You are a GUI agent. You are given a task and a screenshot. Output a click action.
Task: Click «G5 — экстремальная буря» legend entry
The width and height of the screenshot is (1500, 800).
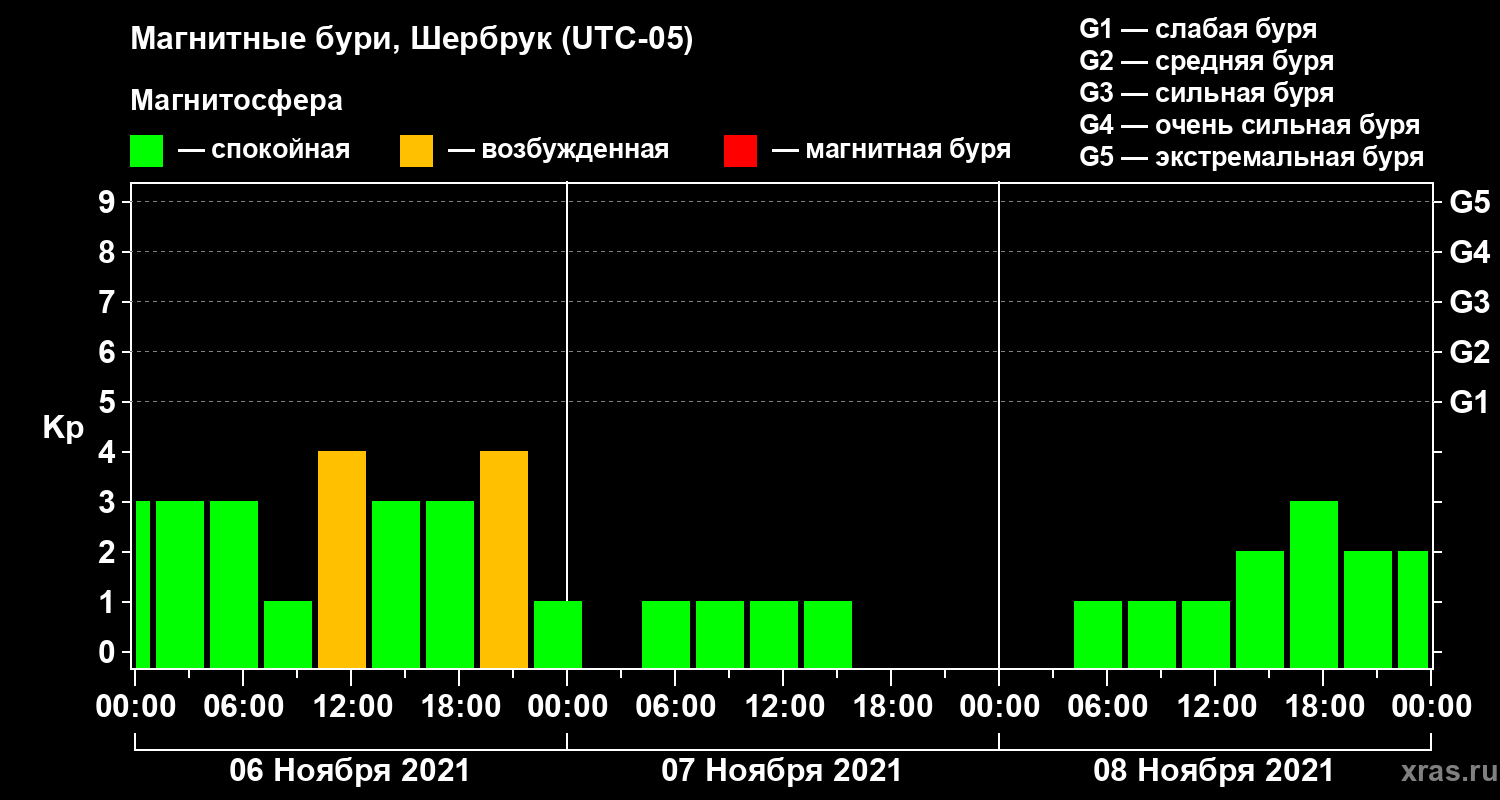point(1251,157)
